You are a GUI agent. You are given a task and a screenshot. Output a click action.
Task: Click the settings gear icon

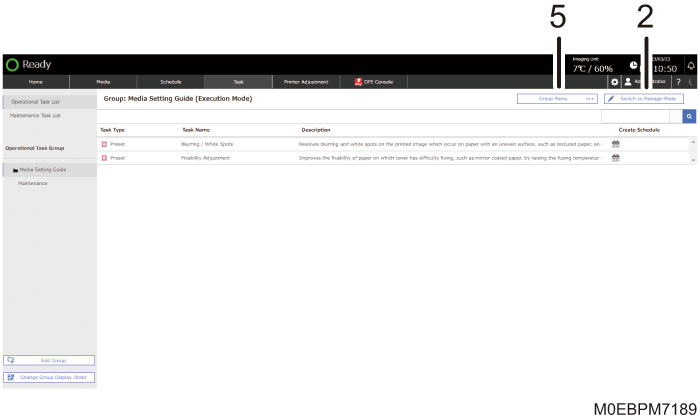tap(615, 81)
